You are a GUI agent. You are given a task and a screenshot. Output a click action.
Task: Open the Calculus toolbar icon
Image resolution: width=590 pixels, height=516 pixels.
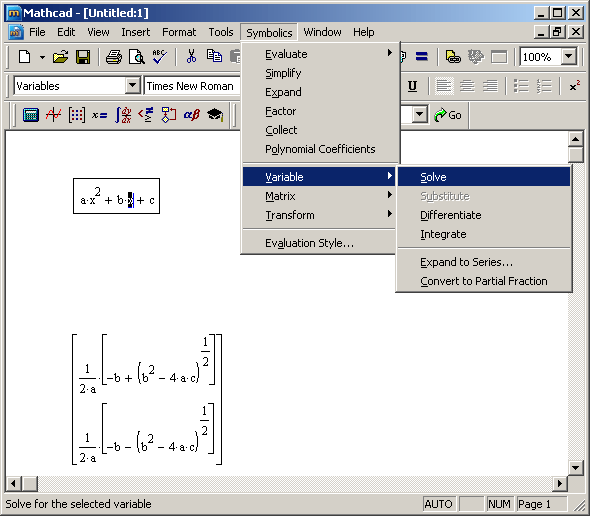tap(123, 115)
